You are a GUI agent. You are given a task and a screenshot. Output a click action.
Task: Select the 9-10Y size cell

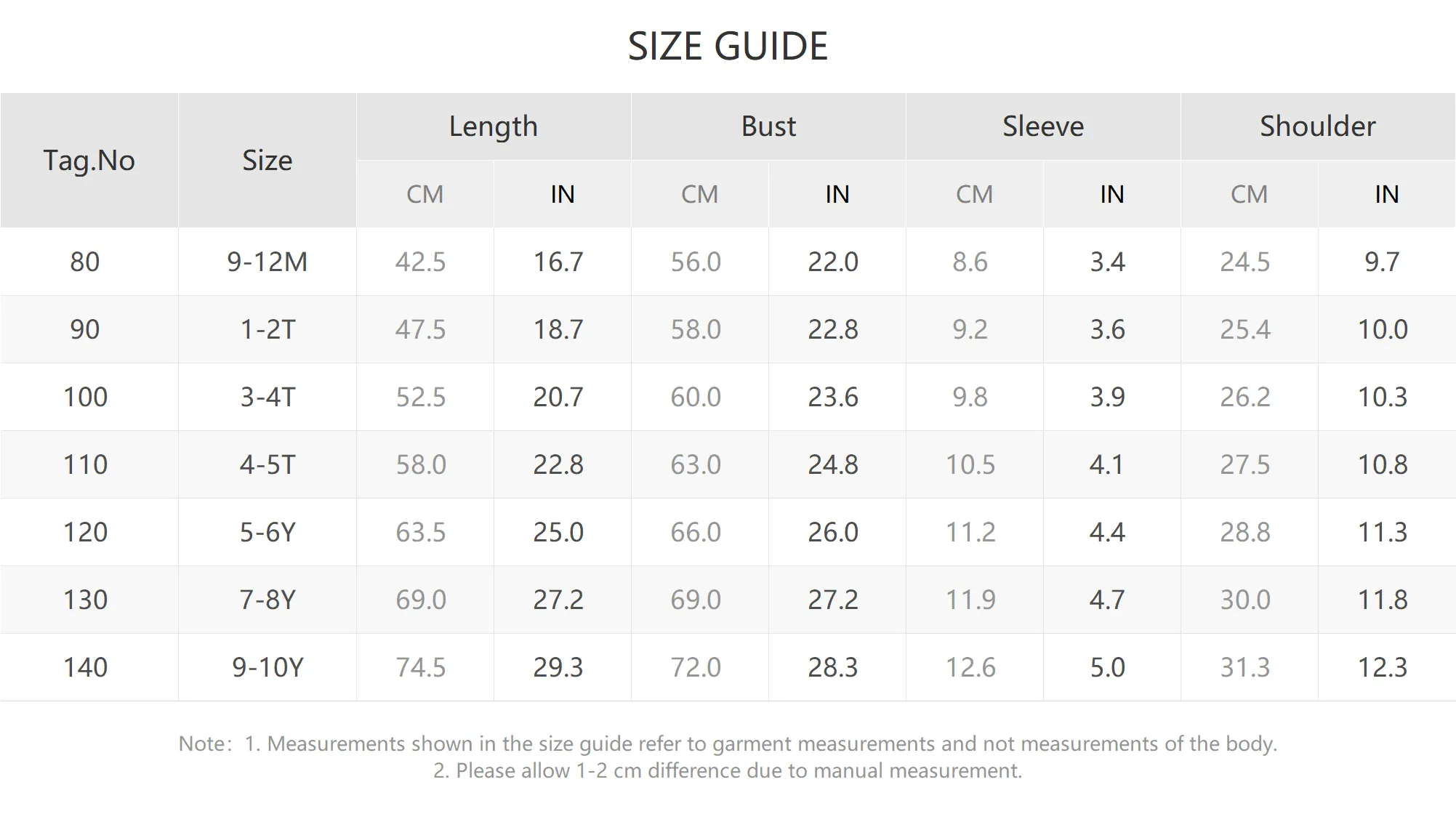[x=267, y=667]
